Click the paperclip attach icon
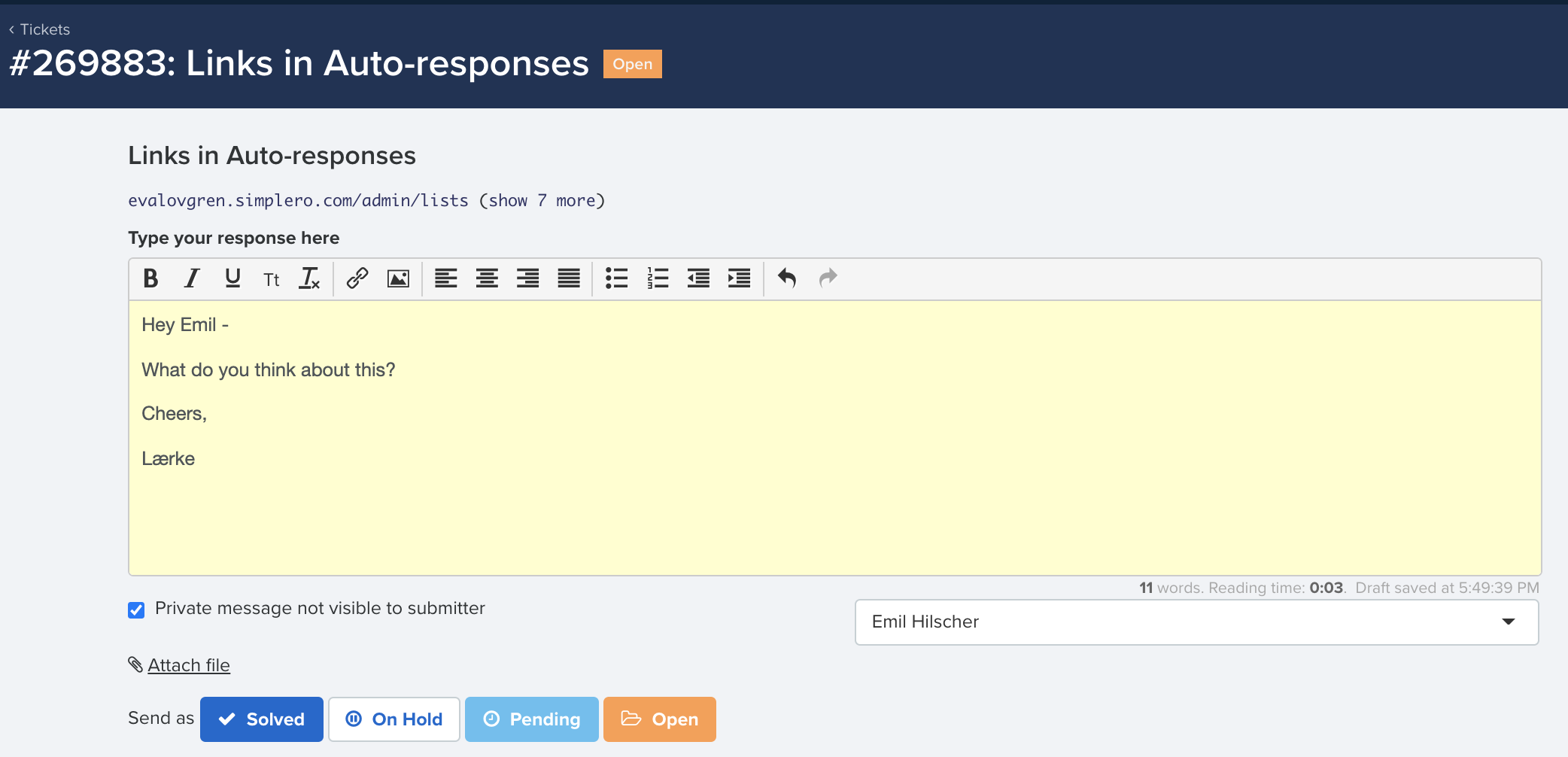This screenshot has width=1568, height=757. (135, 664)
